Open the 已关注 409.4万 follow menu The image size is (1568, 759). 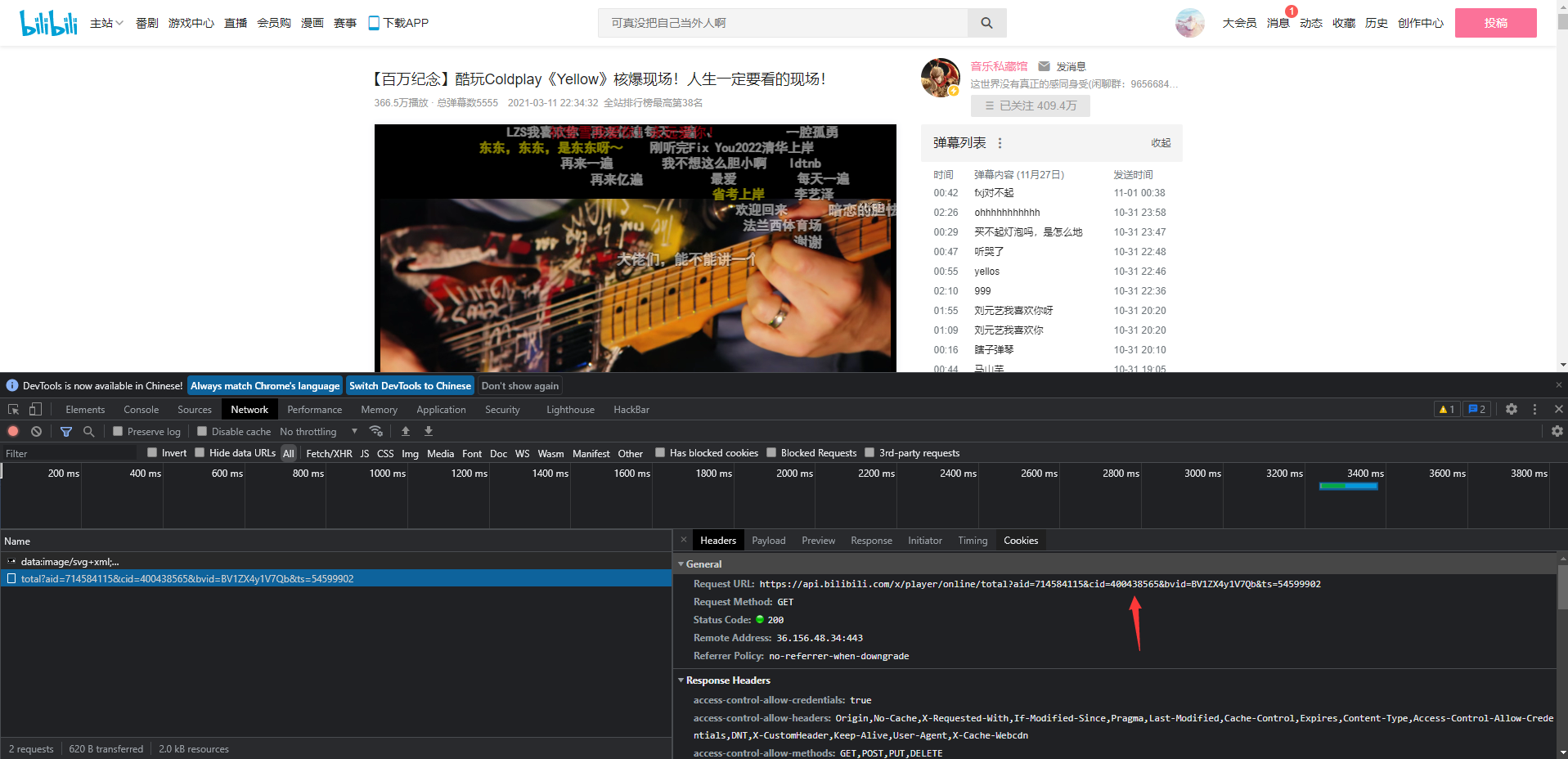point(1031,106)
